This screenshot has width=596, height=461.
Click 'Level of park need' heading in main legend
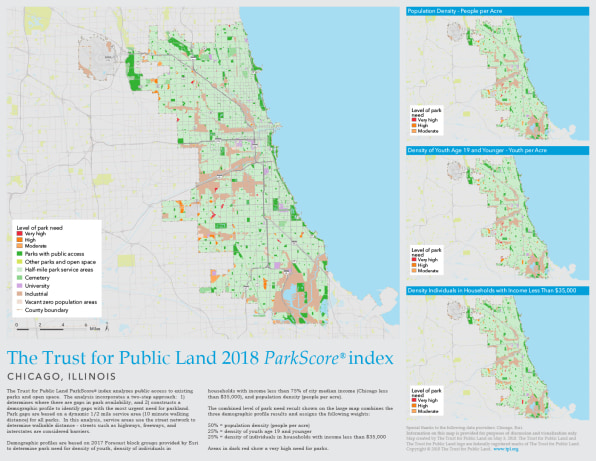[x=40, y=228]
